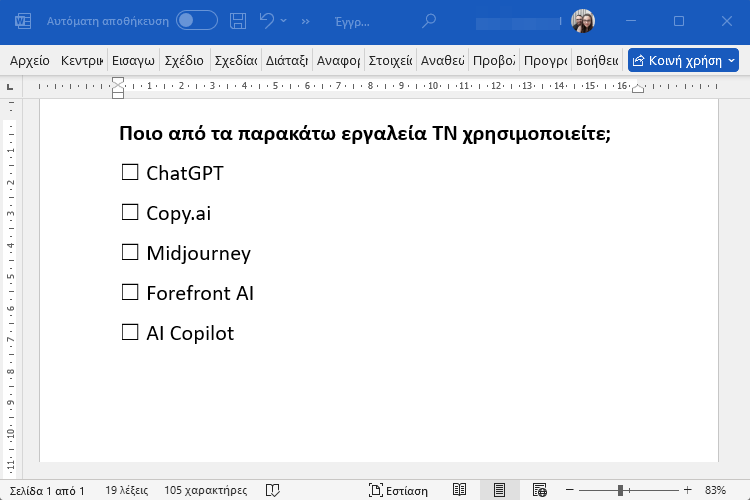Image resolution: width=750 pixels, height=500 pixels.
Task: Open the Προγραμματιστής ribbon tab
Action: point(546,61)
